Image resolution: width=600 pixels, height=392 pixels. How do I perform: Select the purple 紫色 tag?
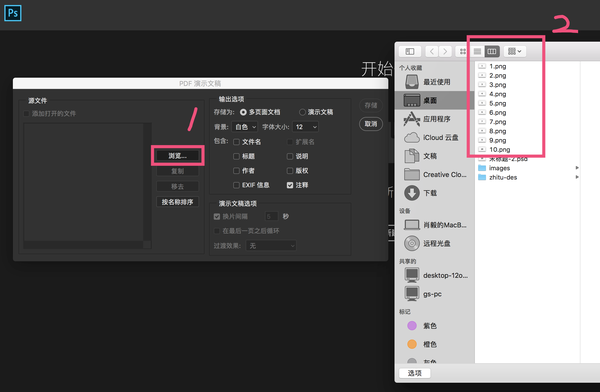coord(434,326)
